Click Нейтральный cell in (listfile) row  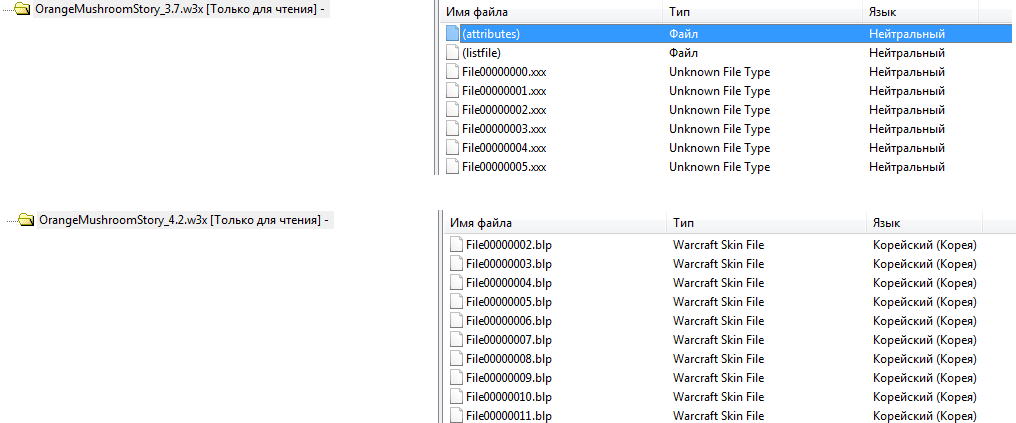coord(907,52)
